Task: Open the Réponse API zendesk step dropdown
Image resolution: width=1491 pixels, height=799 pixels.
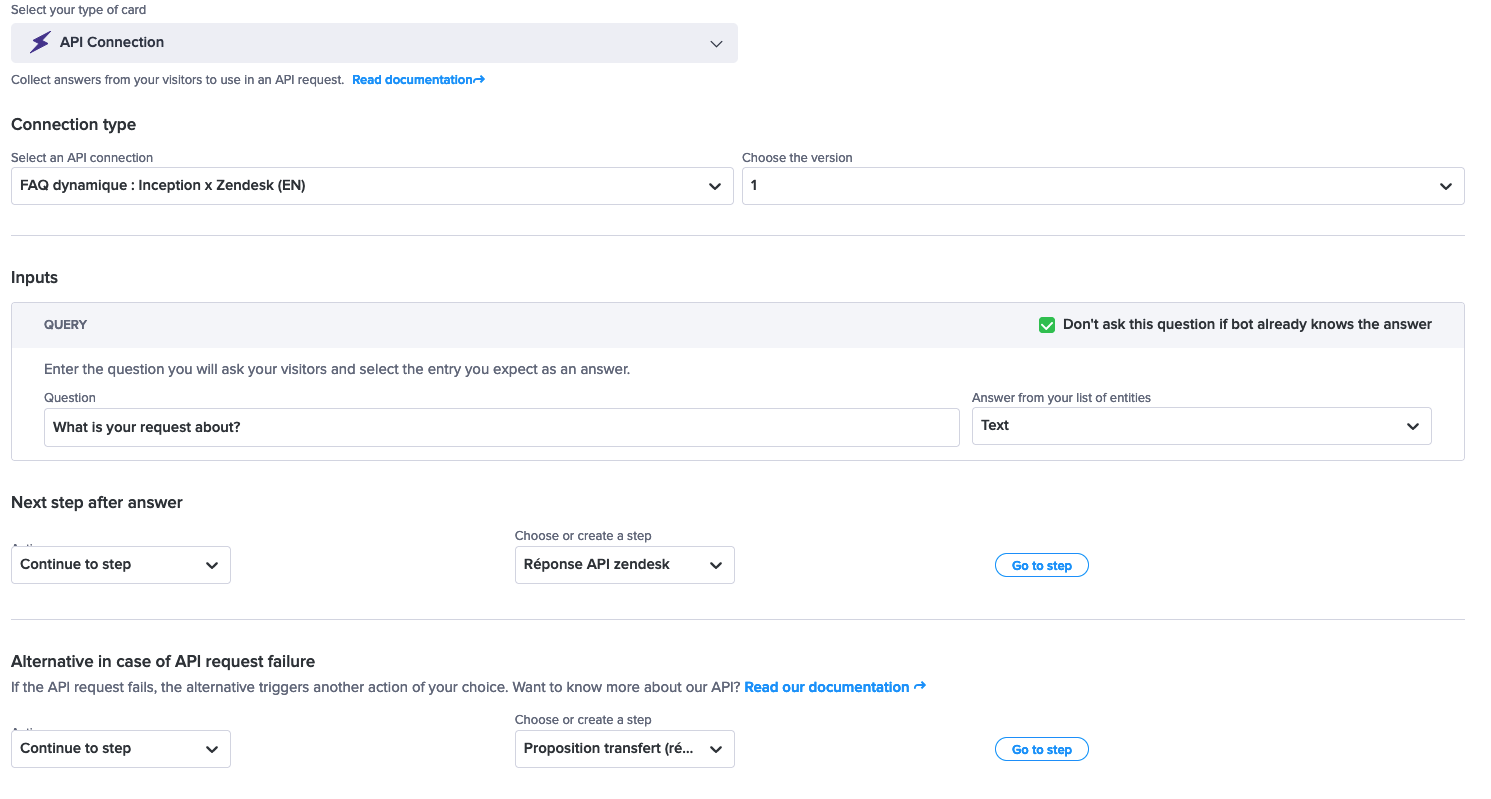Action: coord(625,565)
